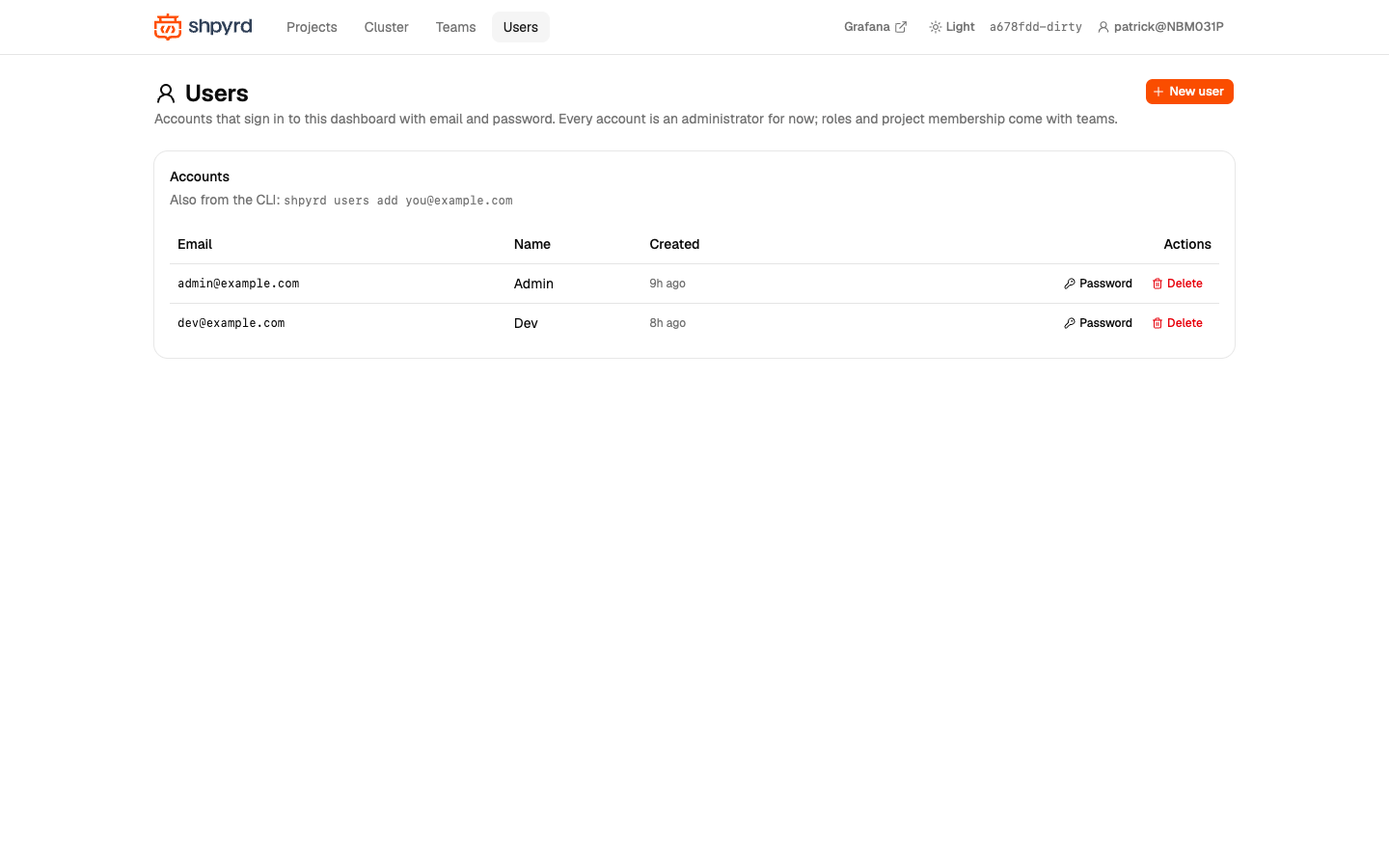Viewport: 1389px width, 868px height.
Task: Click the shpyrd wordmark text
Action: 220,26
